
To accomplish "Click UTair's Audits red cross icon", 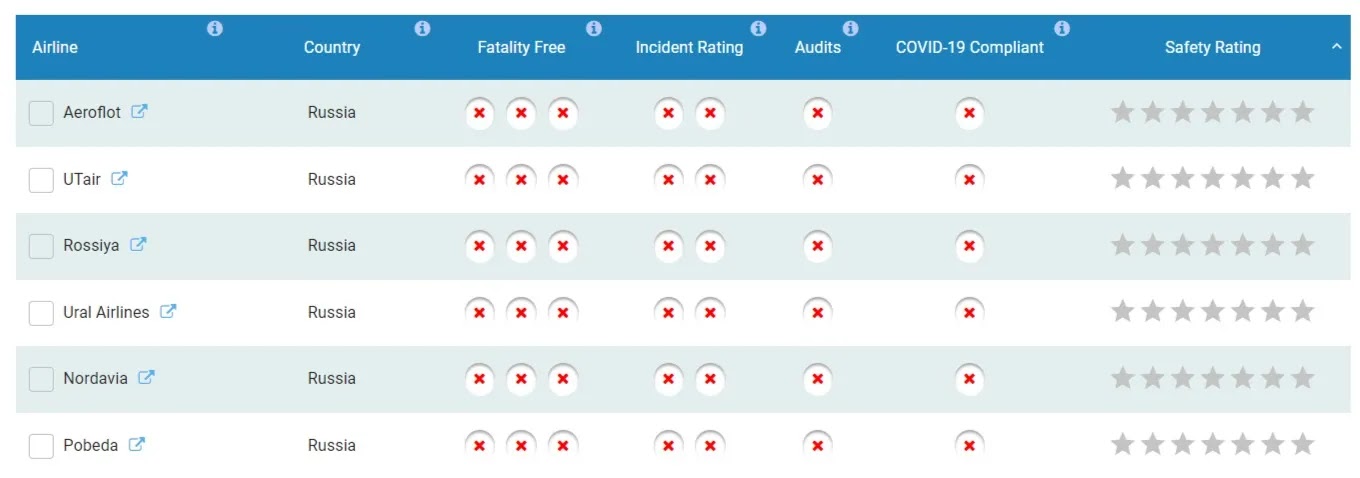I will click(818, 180).
